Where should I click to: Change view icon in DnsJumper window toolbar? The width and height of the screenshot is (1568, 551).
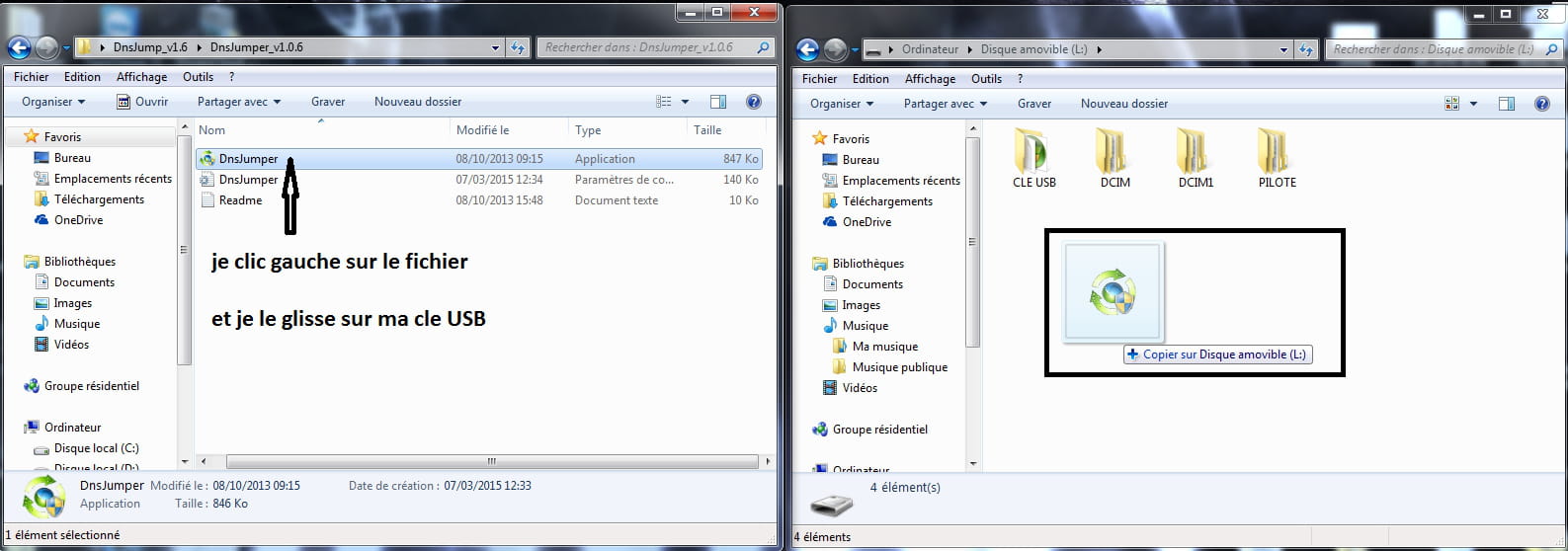(664, 102)
